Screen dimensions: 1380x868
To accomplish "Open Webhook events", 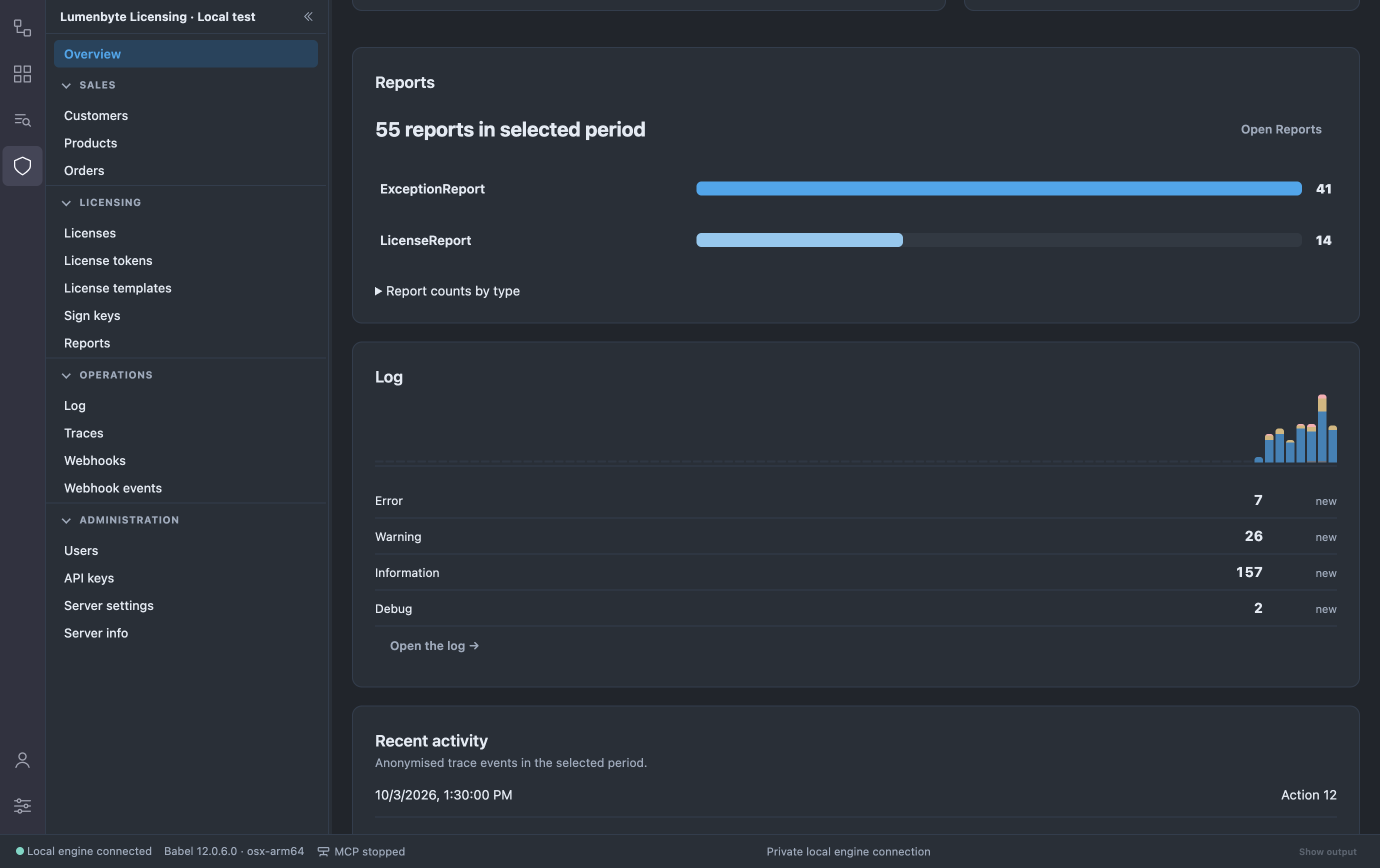I will (185, 488).
